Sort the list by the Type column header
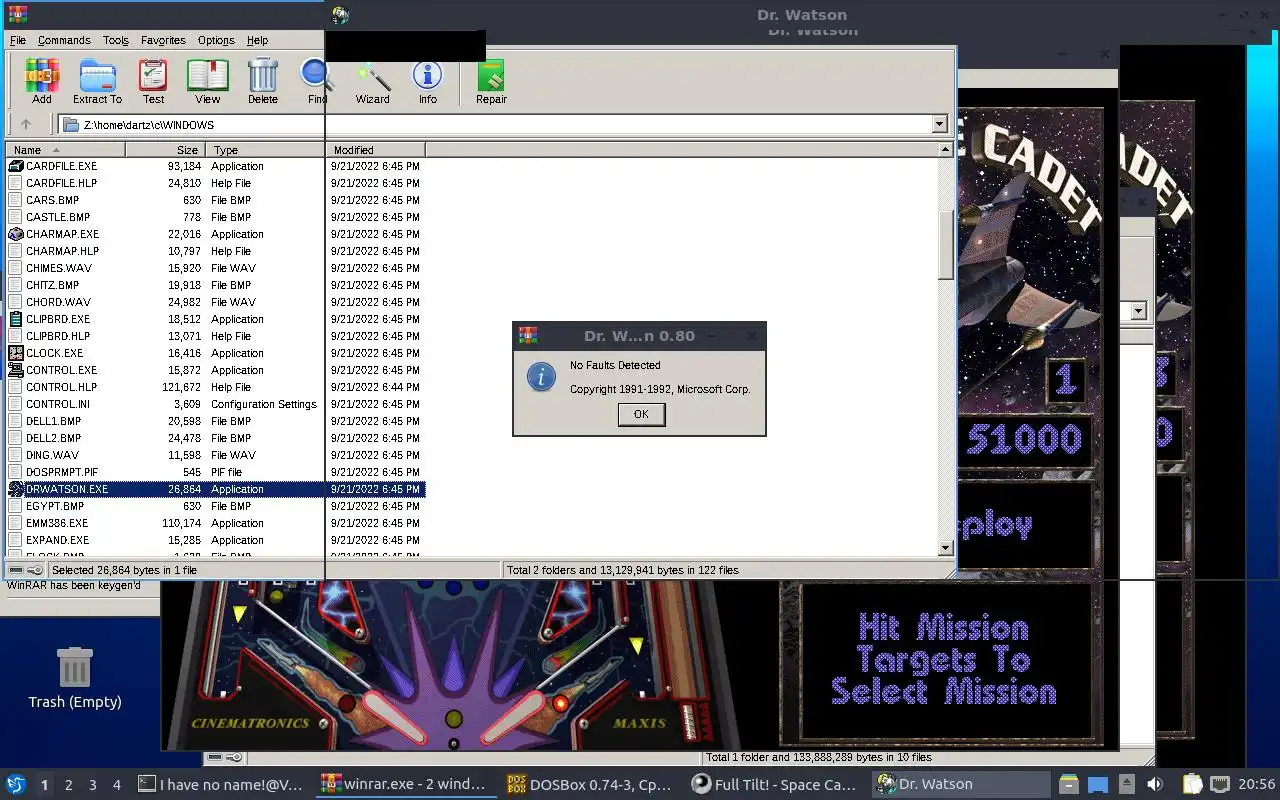Viewport: 1280px width, 800px height. (x=265, y=150)
